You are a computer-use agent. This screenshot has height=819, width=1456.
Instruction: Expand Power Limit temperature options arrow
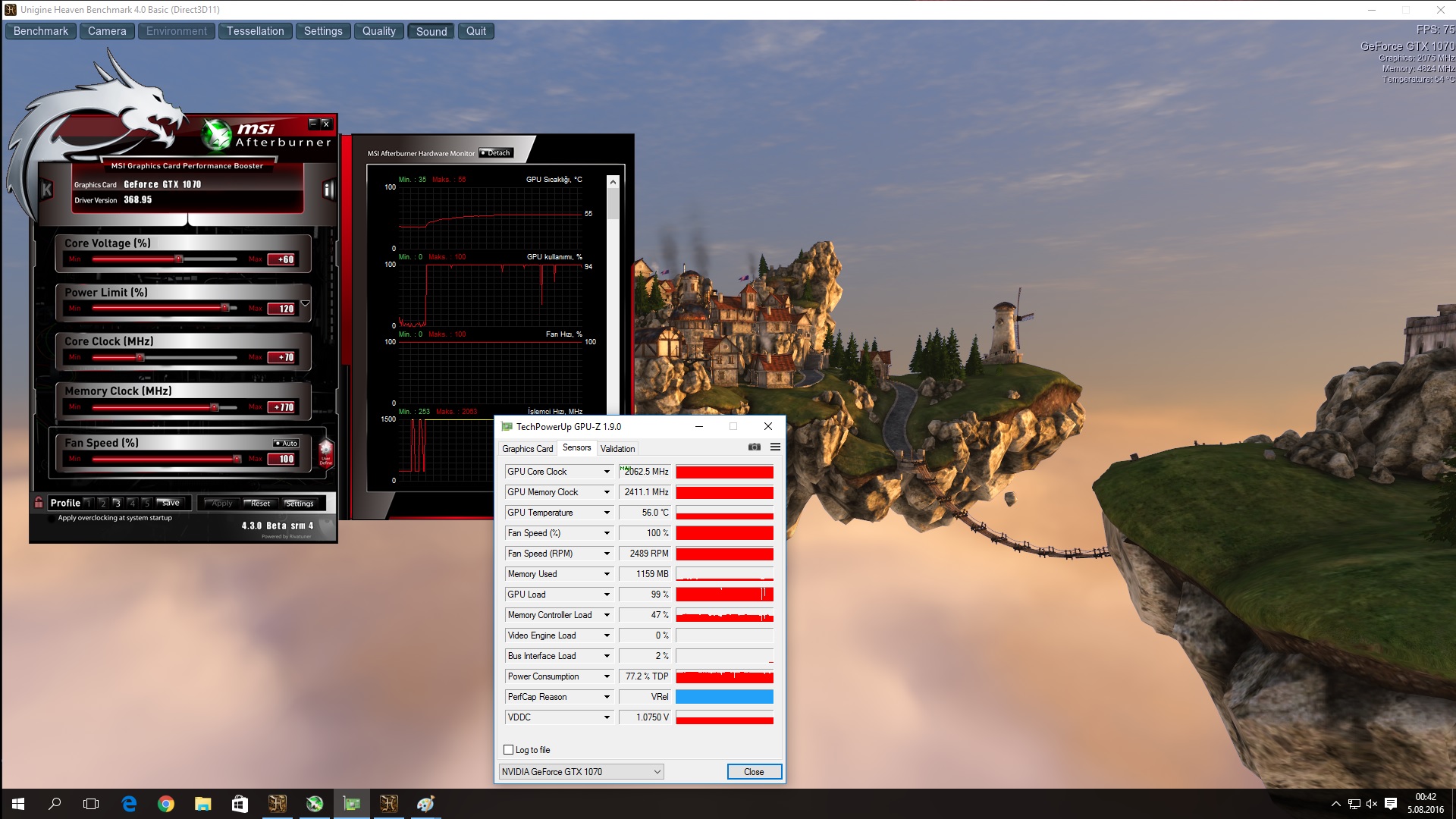305,303
